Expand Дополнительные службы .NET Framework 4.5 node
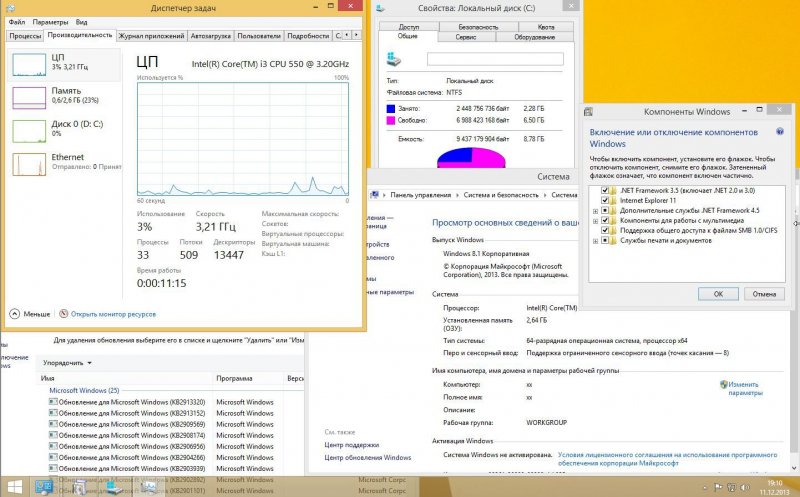Image resolution: width=800 pixels, height=497 pixels. (x=595, y=211)
